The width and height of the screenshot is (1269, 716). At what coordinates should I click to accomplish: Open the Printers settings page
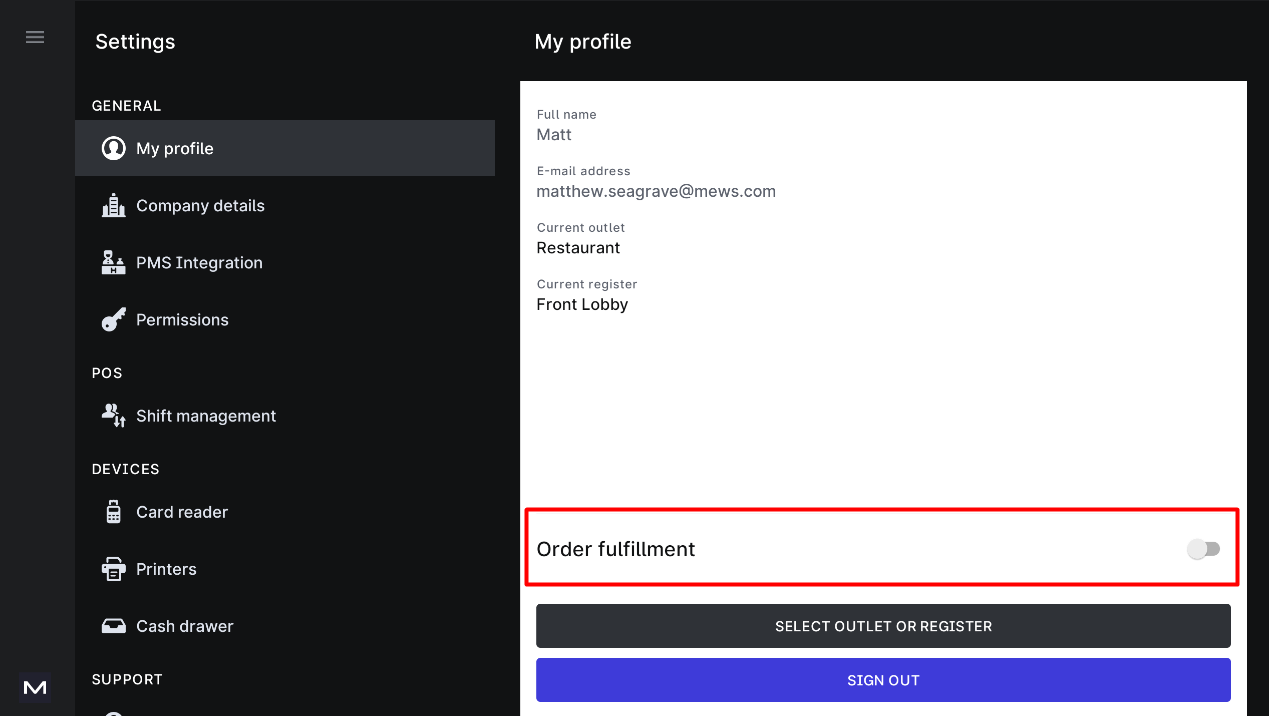[166, 568]
